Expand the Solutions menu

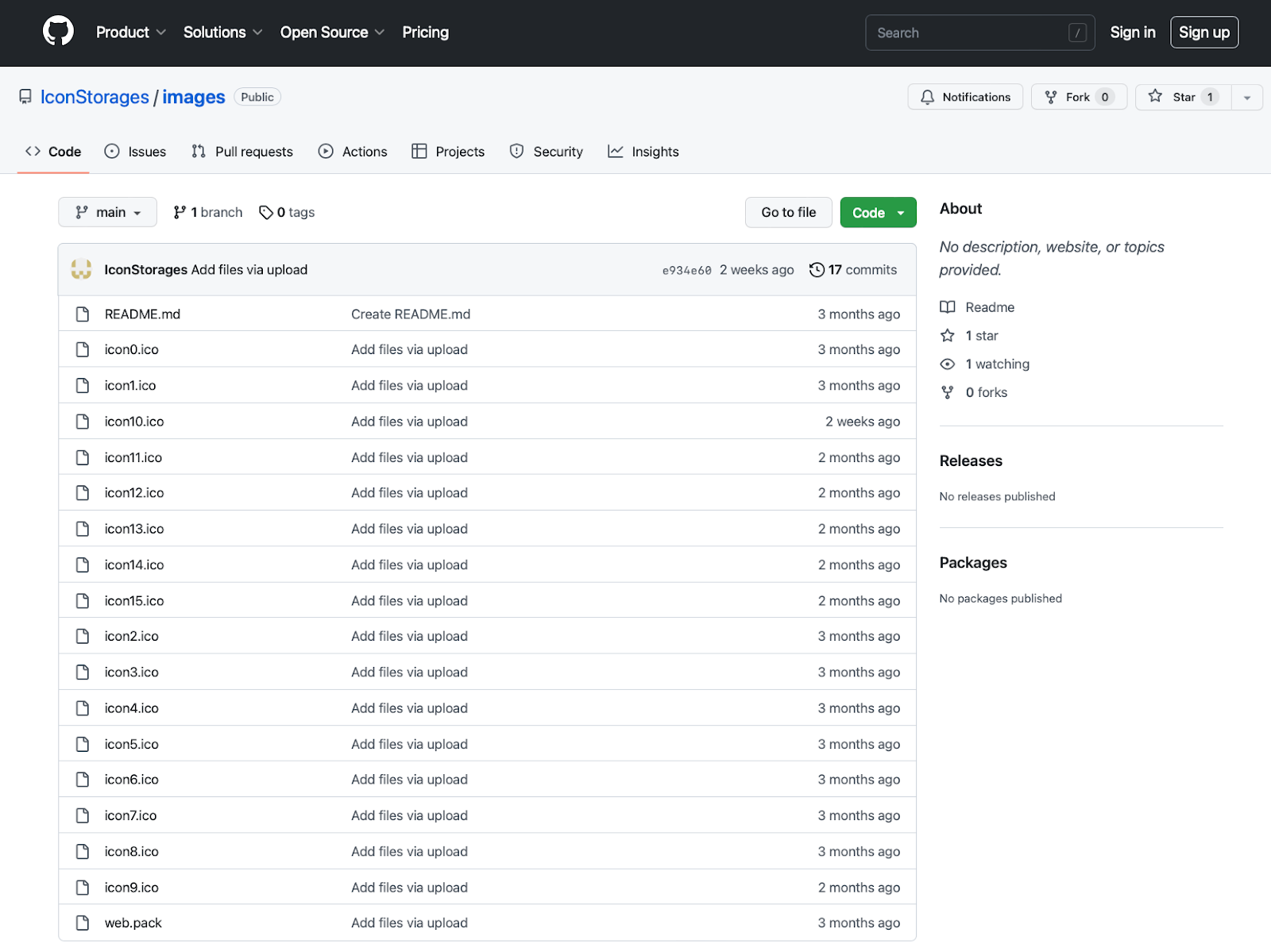tap(223, 33)
